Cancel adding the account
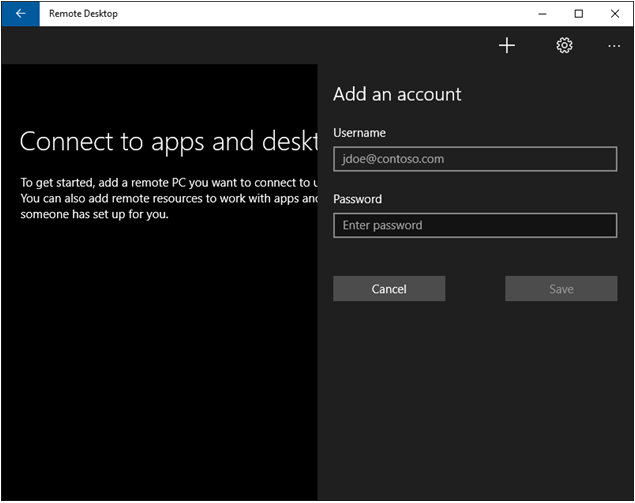 point(389,289)
